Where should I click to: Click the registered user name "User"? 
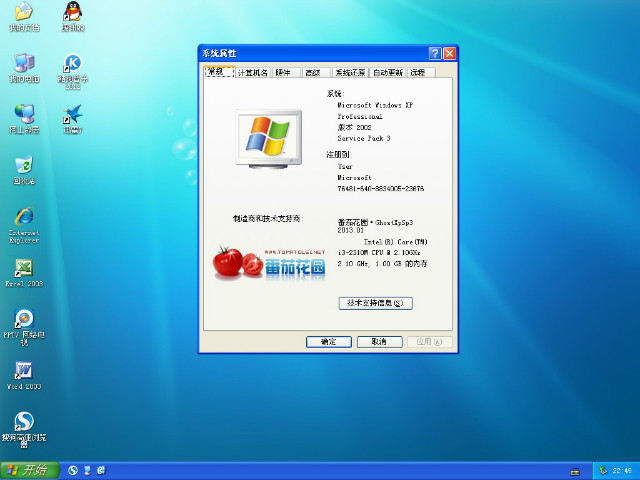344,167
